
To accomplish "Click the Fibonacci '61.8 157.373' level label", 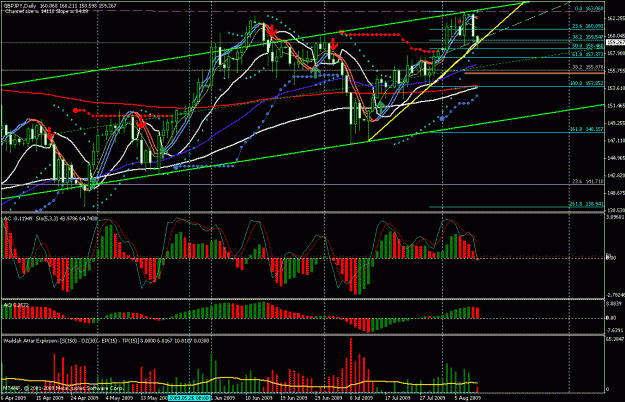I will [x=588, y=54].
